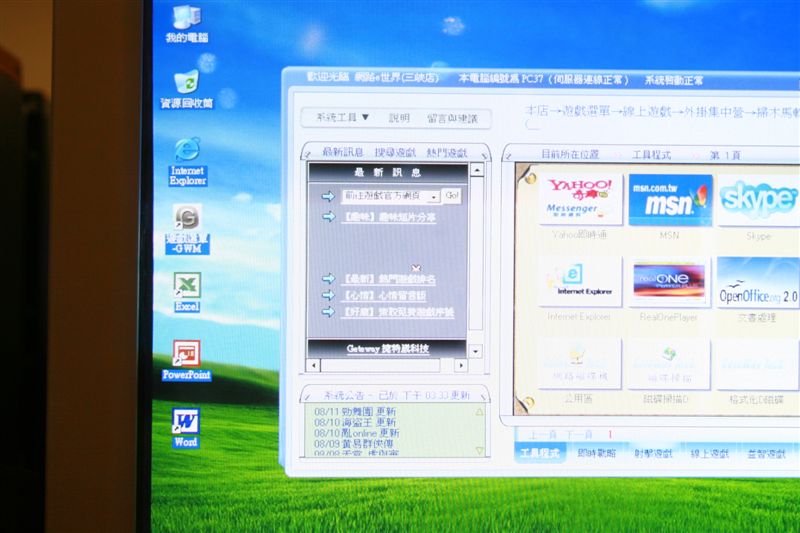Go to next page via 下一頁

coord(579,435)
